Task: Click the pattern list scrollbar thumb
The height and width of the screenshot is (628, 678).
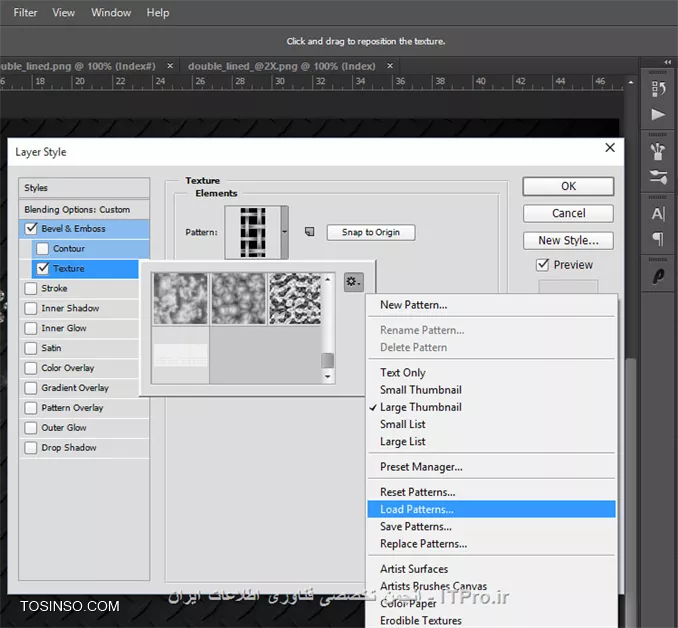Action: [328, 360]
